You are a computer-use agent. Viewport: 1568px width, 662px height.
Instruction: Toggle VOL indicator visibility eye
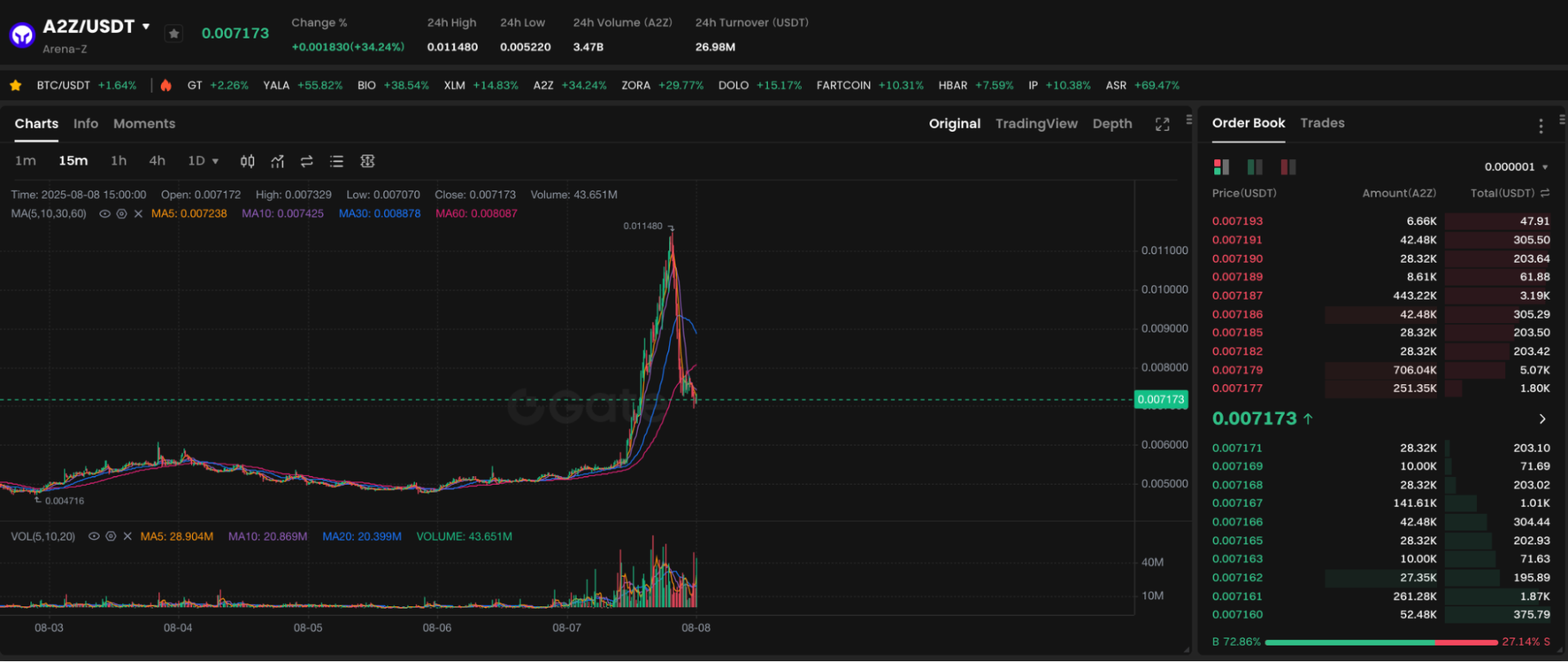point(93,537)
